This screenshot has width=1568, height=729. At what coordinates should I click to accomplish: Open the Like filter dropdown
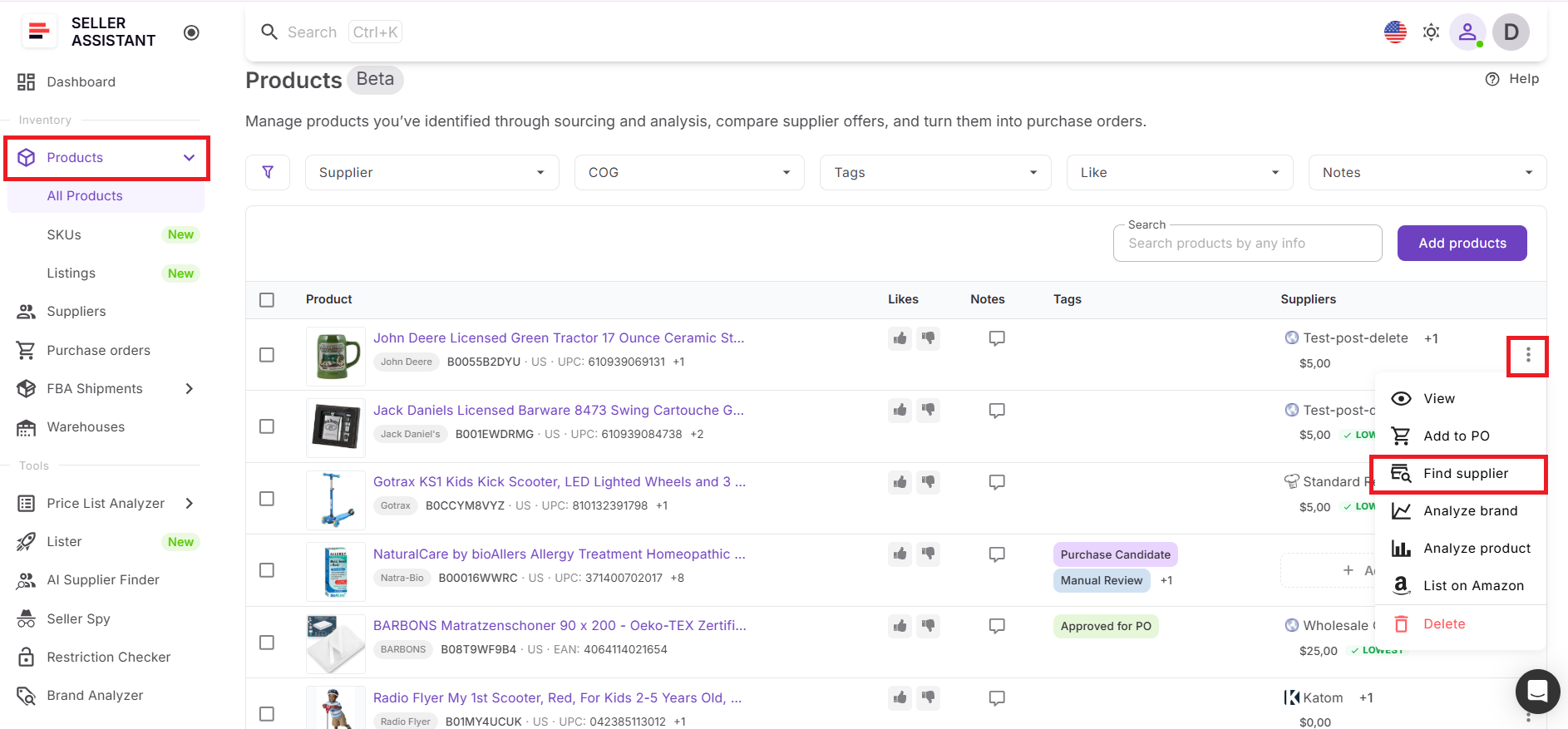pos(1180,172)
